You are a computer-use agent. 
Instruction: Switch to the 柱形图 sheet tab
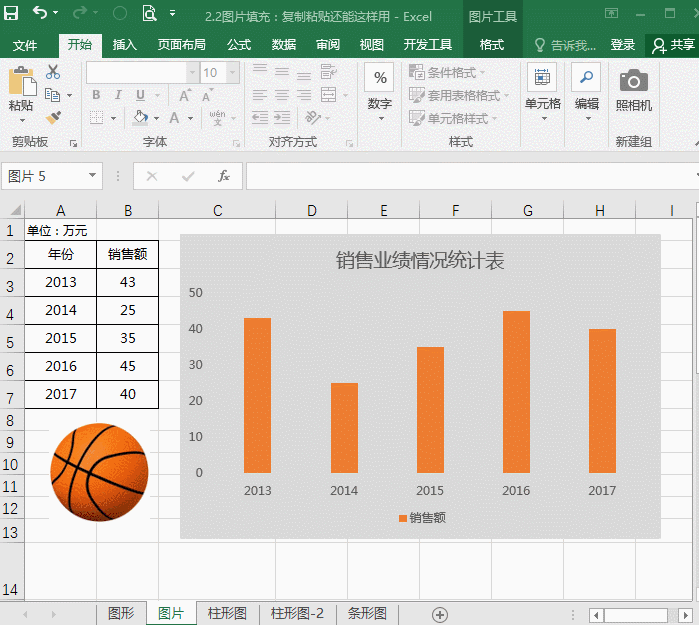point(227,614)
